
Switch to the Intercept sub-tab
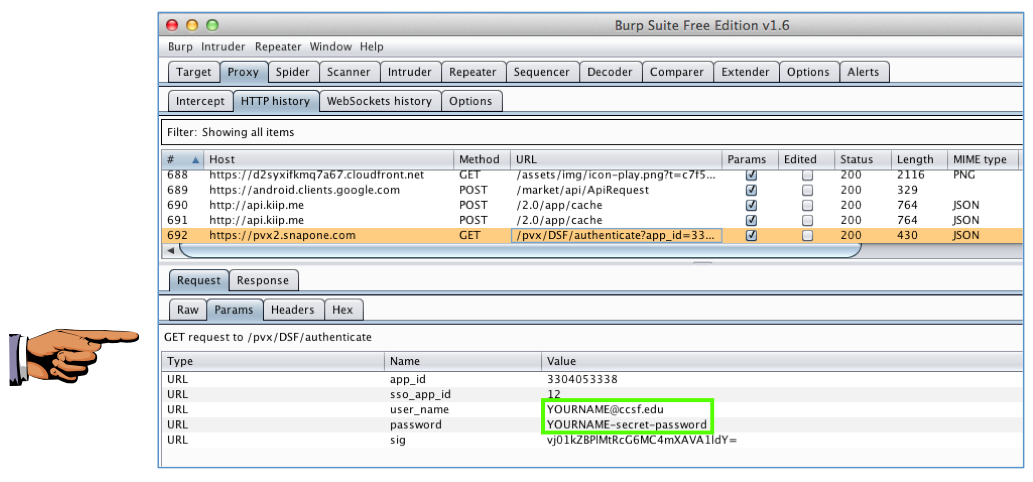200,101
